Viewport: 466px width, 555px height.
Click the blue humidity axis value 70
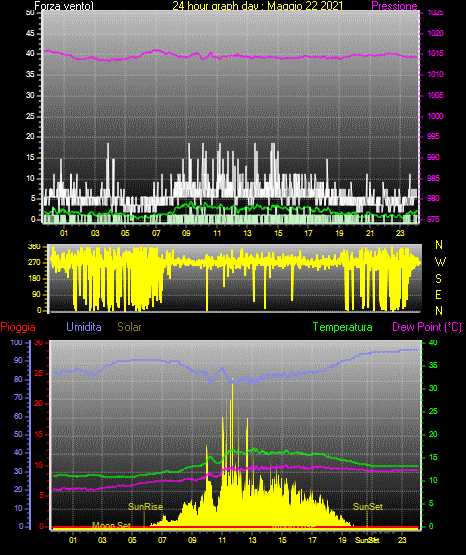pos(18,397)
